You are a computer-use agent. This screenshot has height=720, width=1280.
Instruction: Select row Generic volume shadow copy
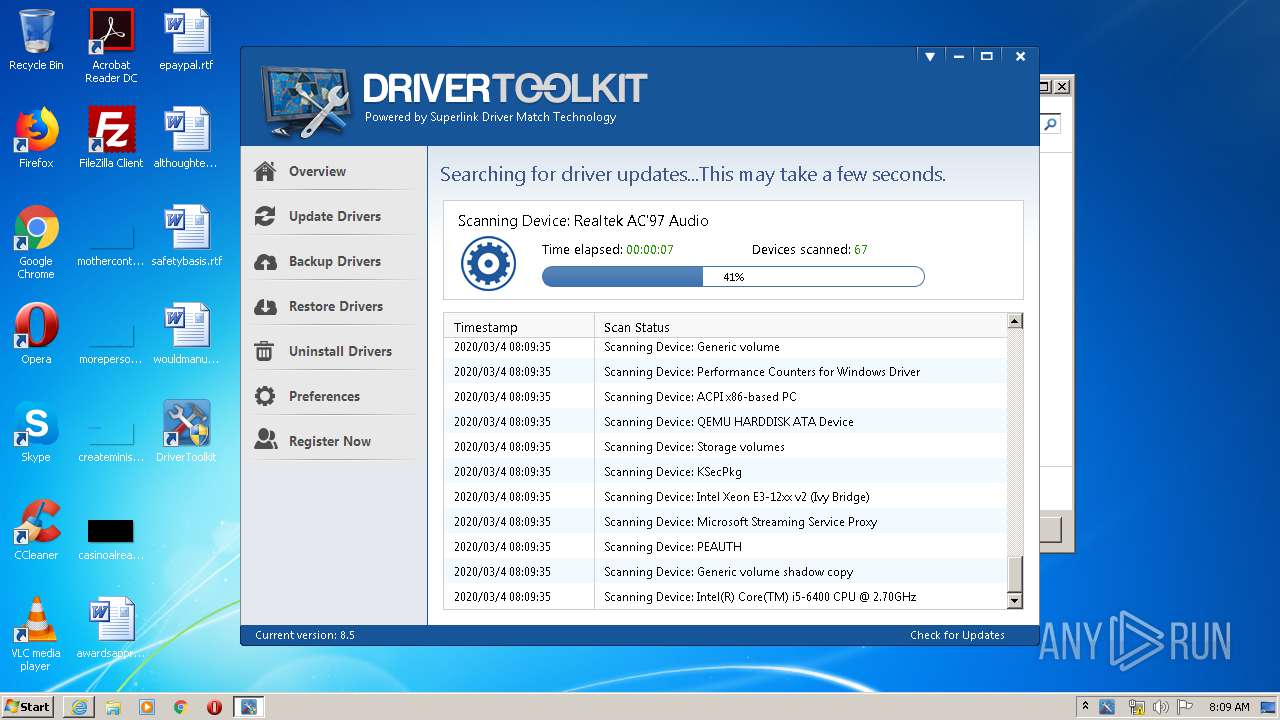(726, 572)
